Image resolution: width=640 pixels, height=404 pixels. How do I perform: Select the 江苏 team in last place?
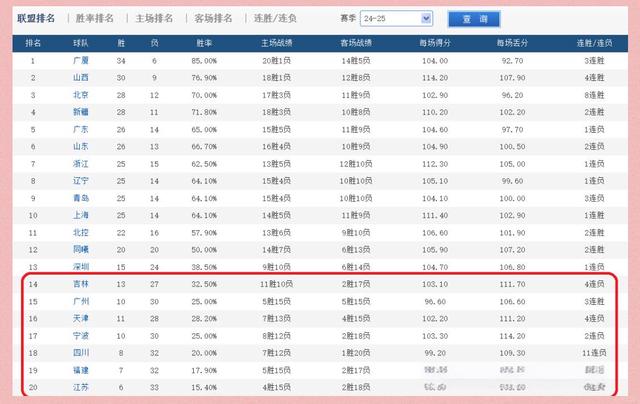pos(82,387)
